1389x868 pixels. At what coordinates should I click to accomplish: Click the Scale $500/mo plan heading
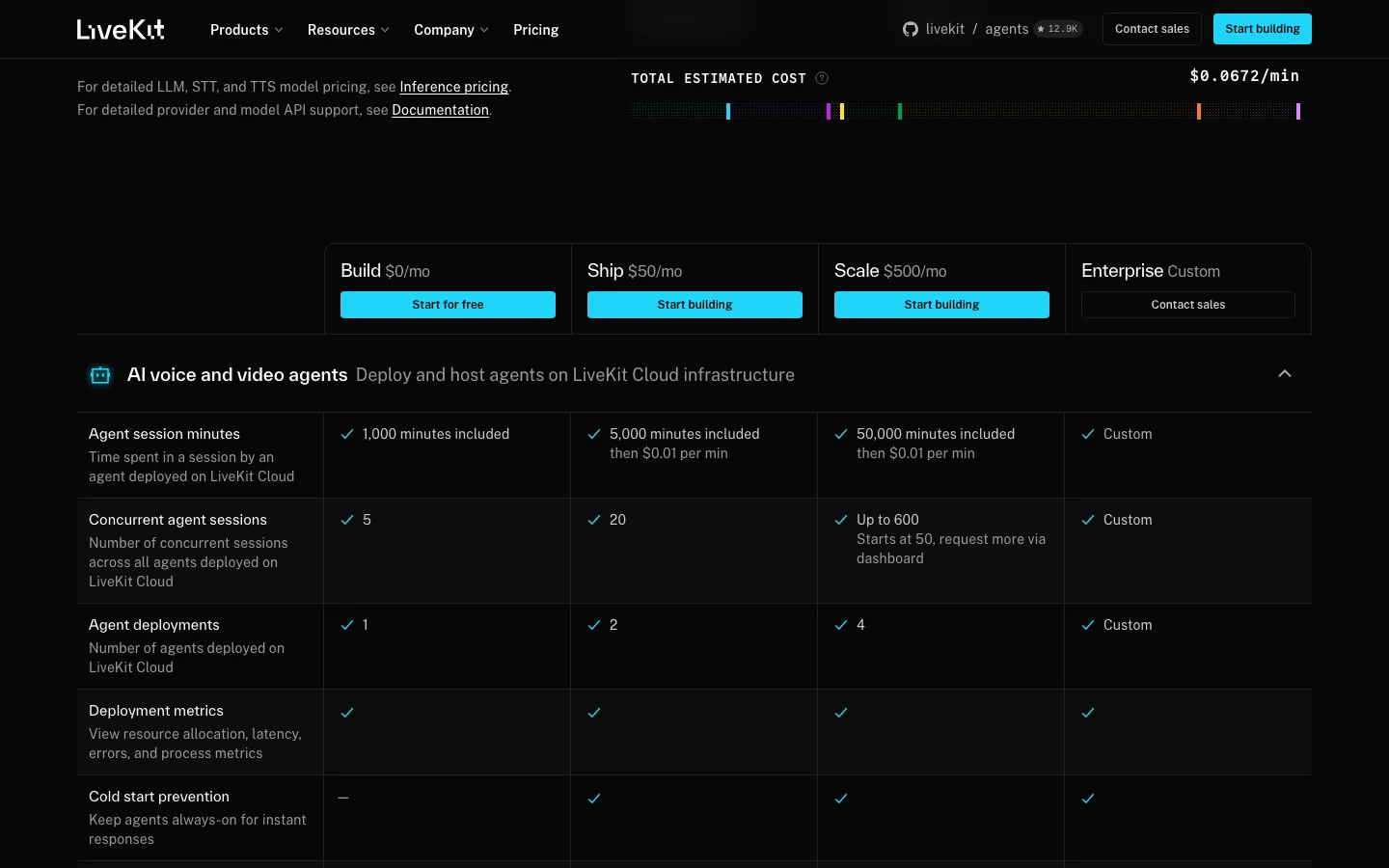point(890,271)
